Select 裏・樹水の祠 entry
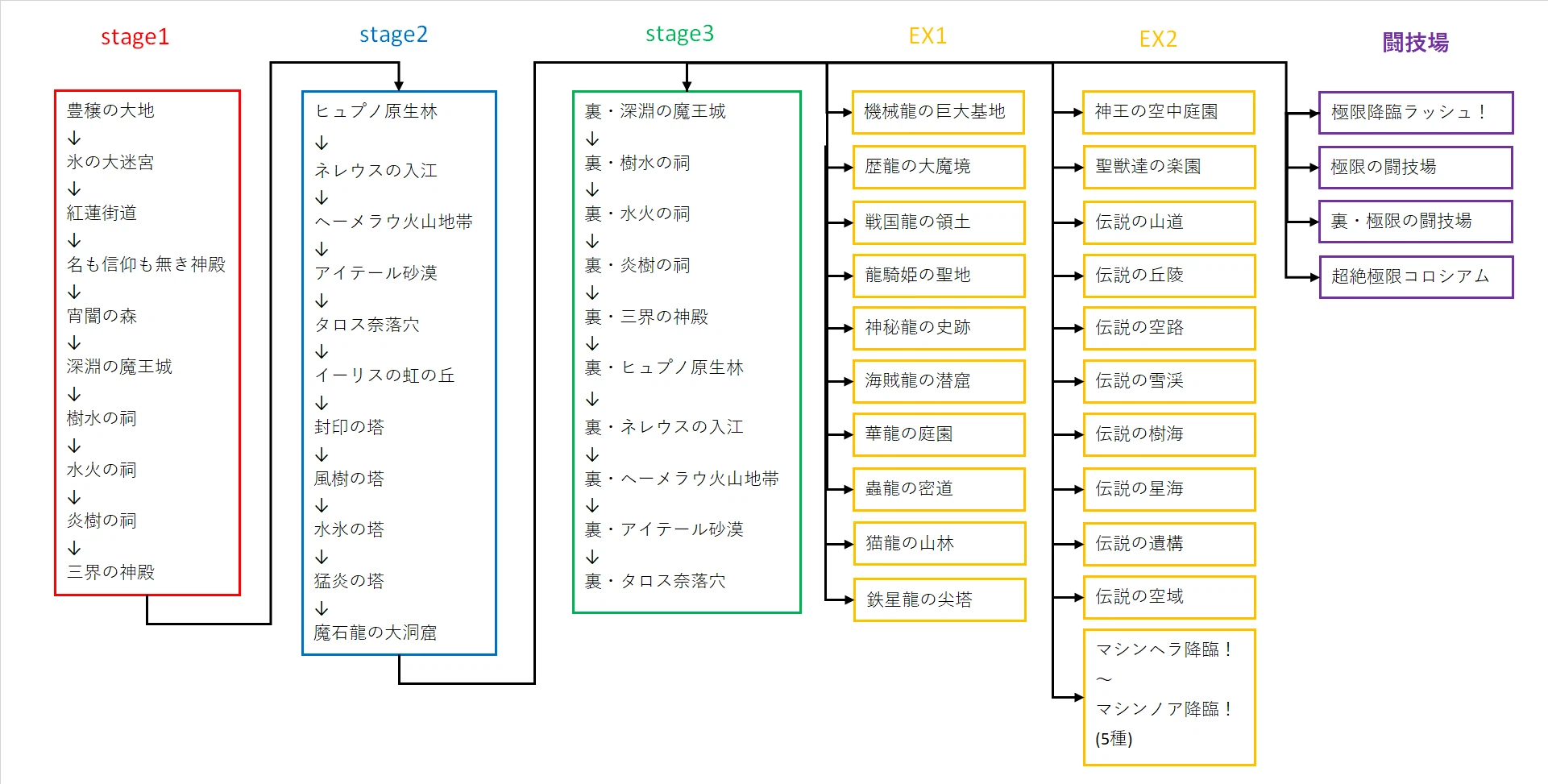The height and width of the screenshot is (784, 1548). coord(637,163)
